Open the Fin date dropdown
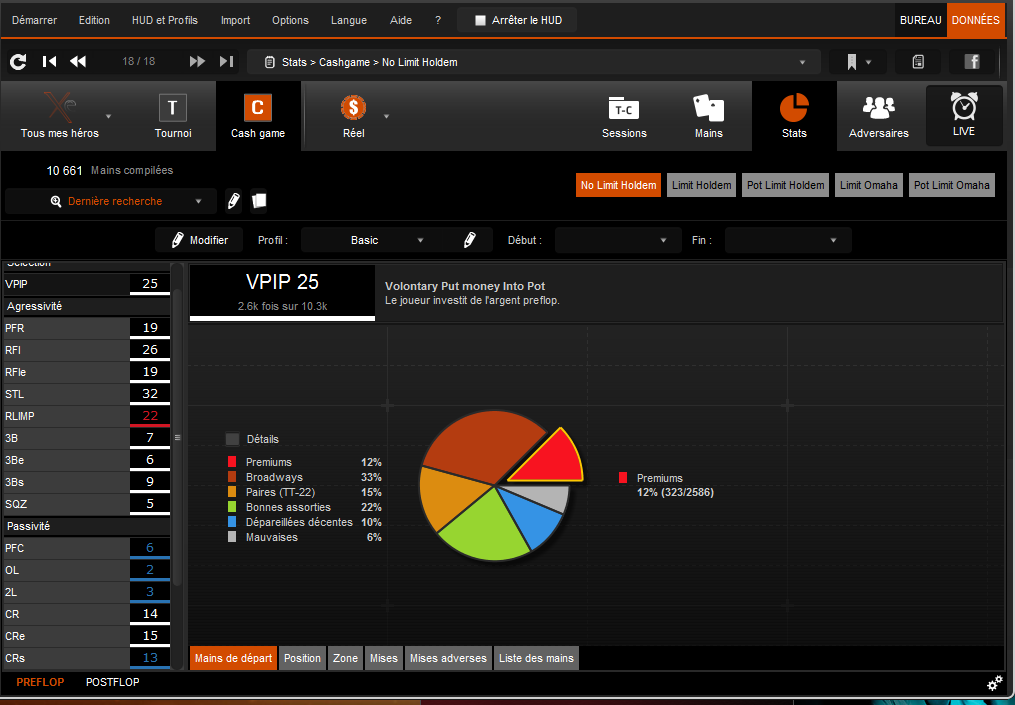Screen dimensions: 1015x705 pyautogui.click(x=788, y=240)
